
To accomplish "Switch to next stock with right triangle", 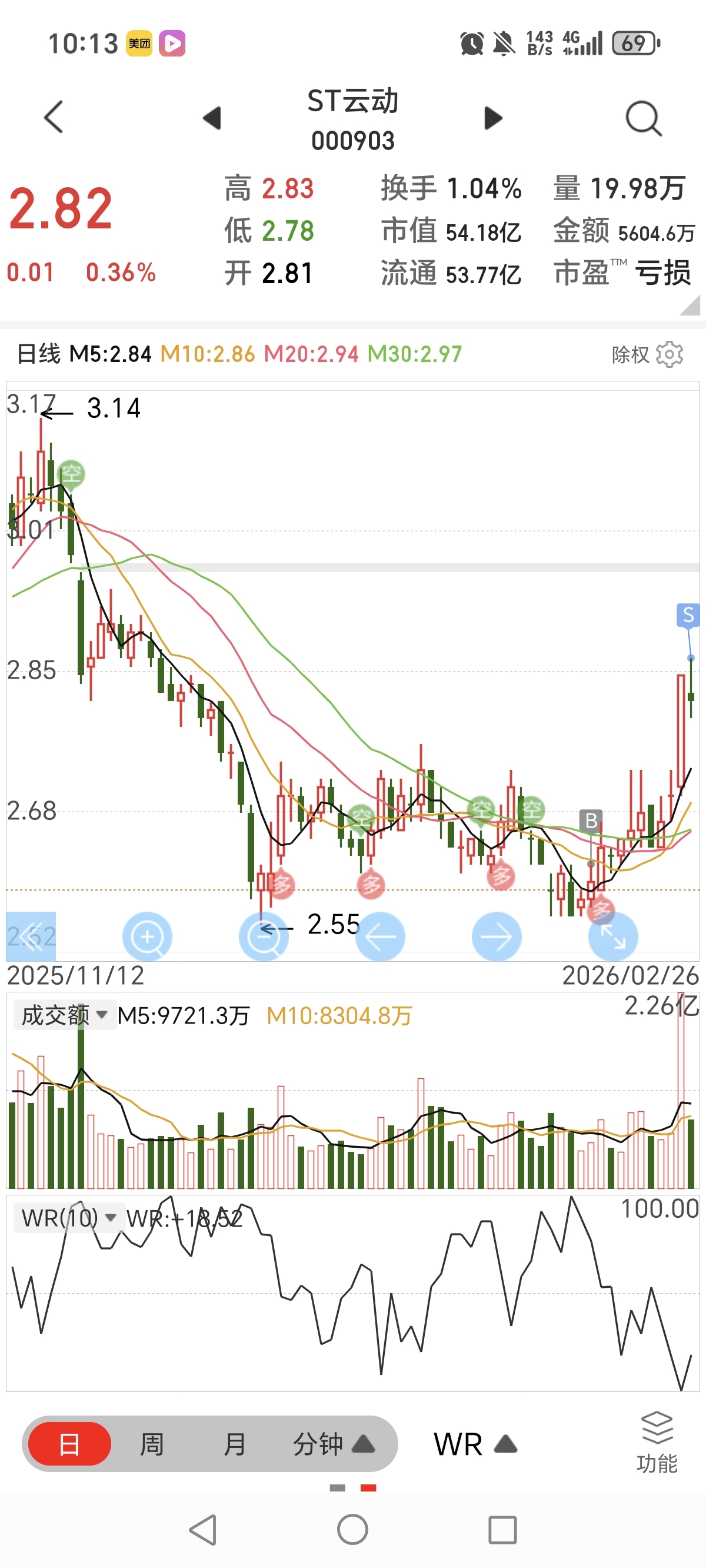I will pyautogui.click(x=493, y=118).
